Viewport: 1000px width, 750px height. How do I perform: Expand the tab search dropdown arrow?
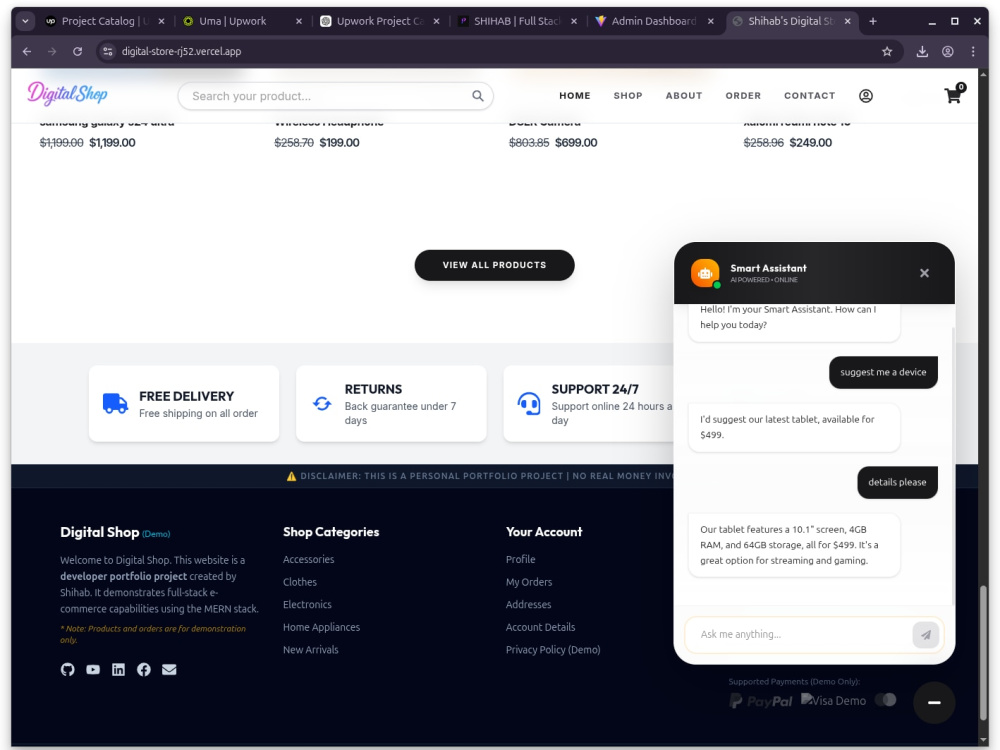(x=25, y=21)
